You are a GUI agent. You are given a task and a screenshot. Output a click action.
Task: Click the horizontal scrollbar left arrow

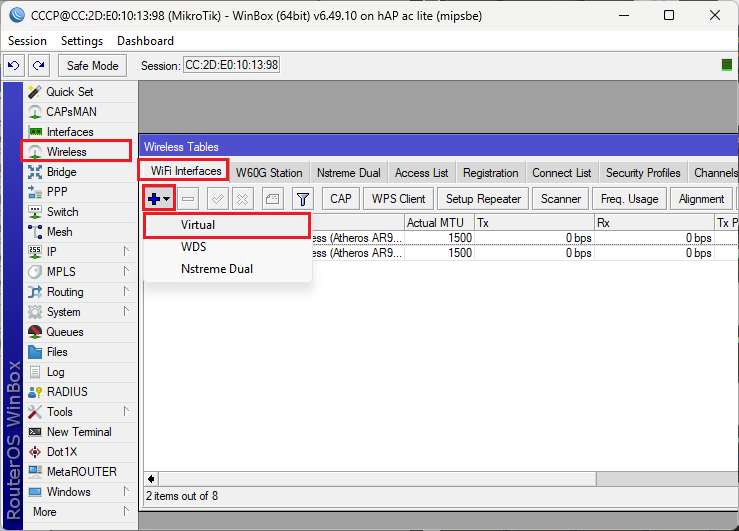151,479
